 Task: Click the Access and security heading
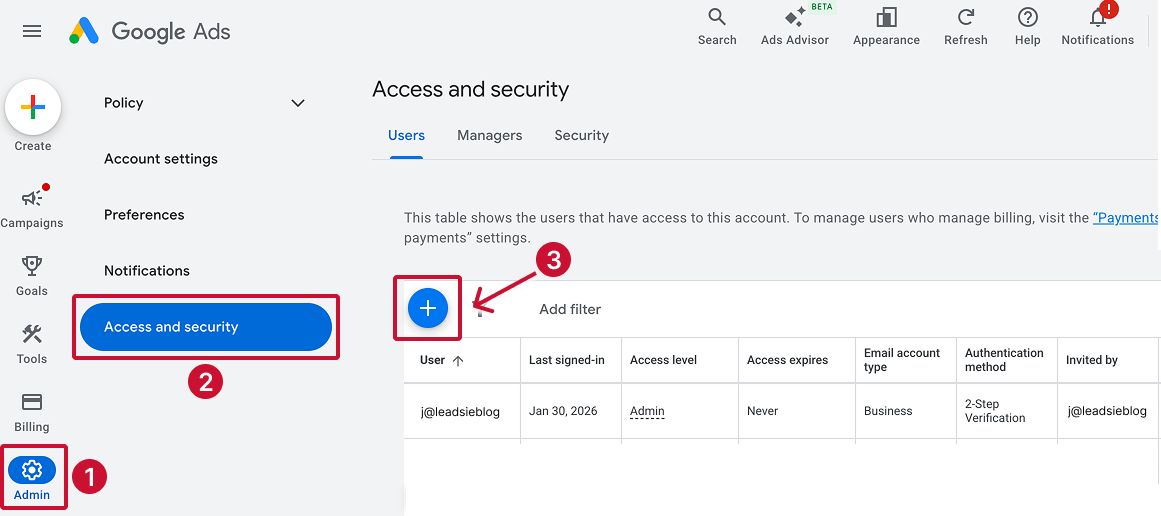pos(470,90)
